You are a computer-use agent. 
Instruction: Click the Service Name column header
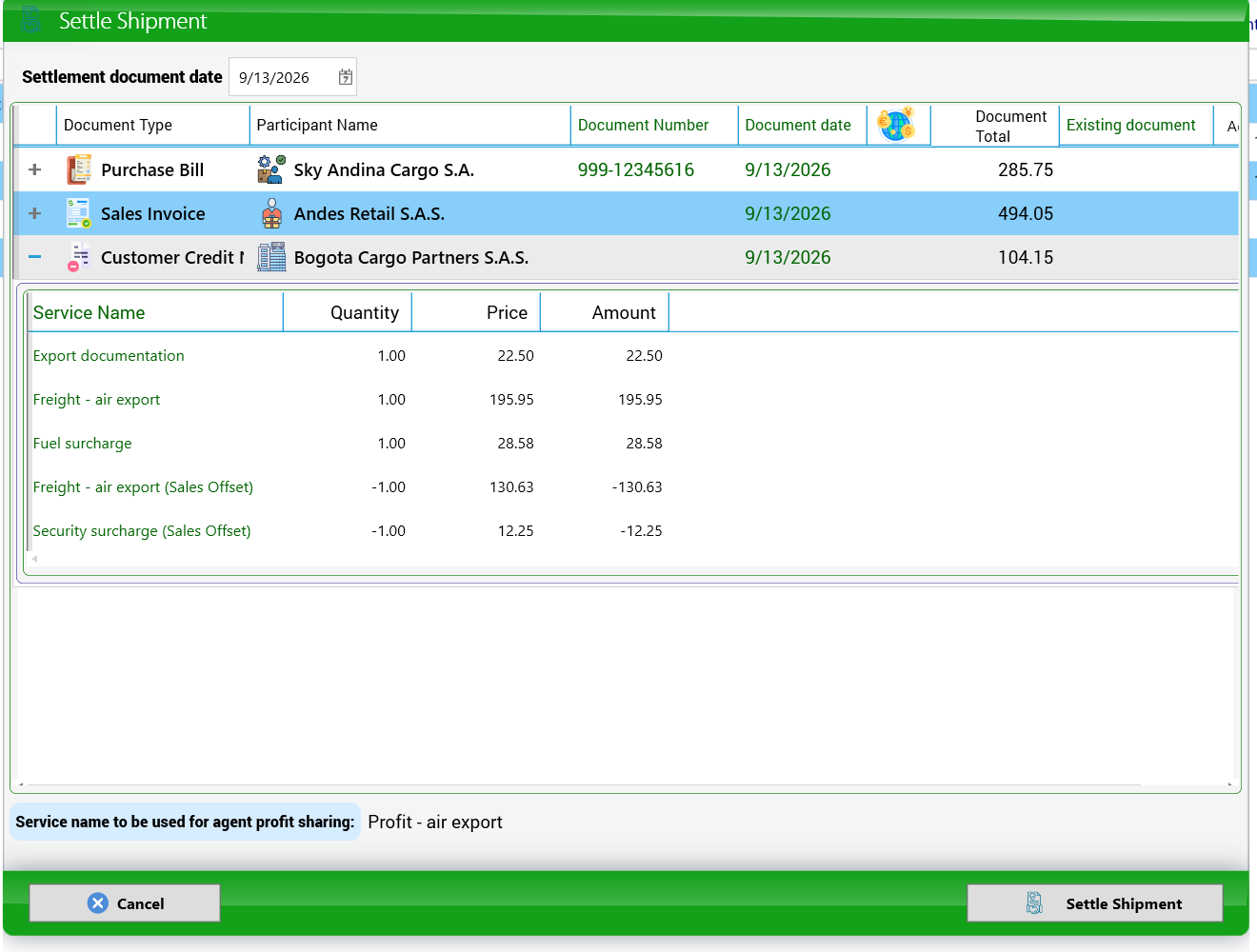pyautogui.click(x=155, y=312)
